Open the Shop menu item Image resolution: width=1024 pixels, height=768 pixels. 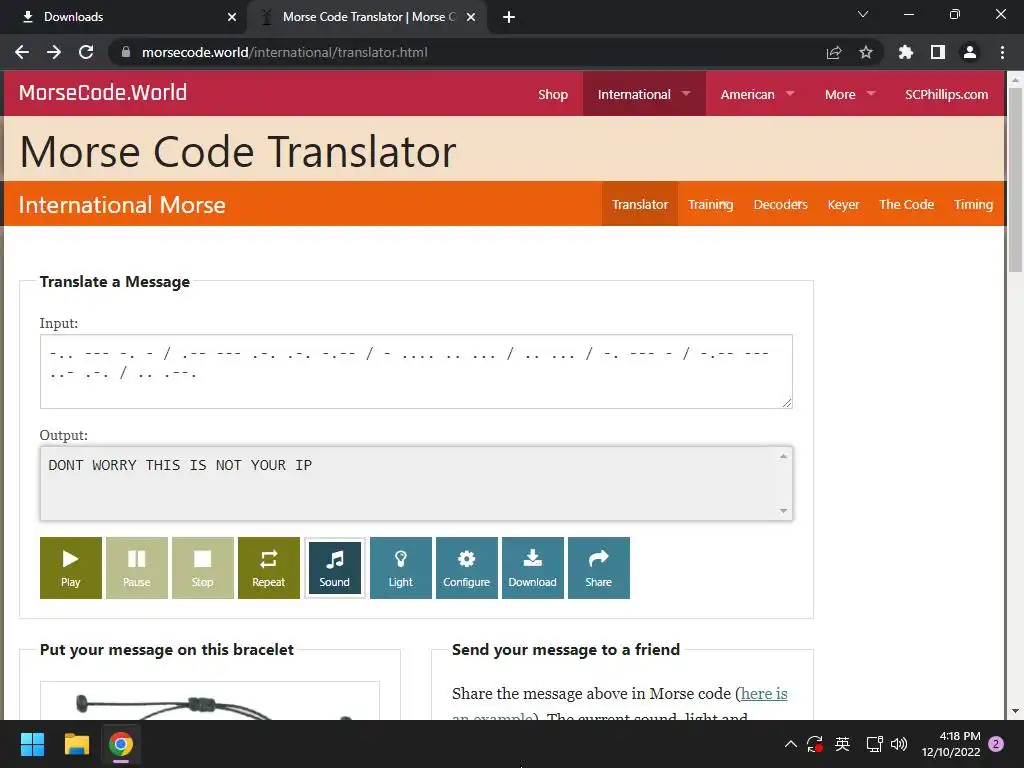552,94
